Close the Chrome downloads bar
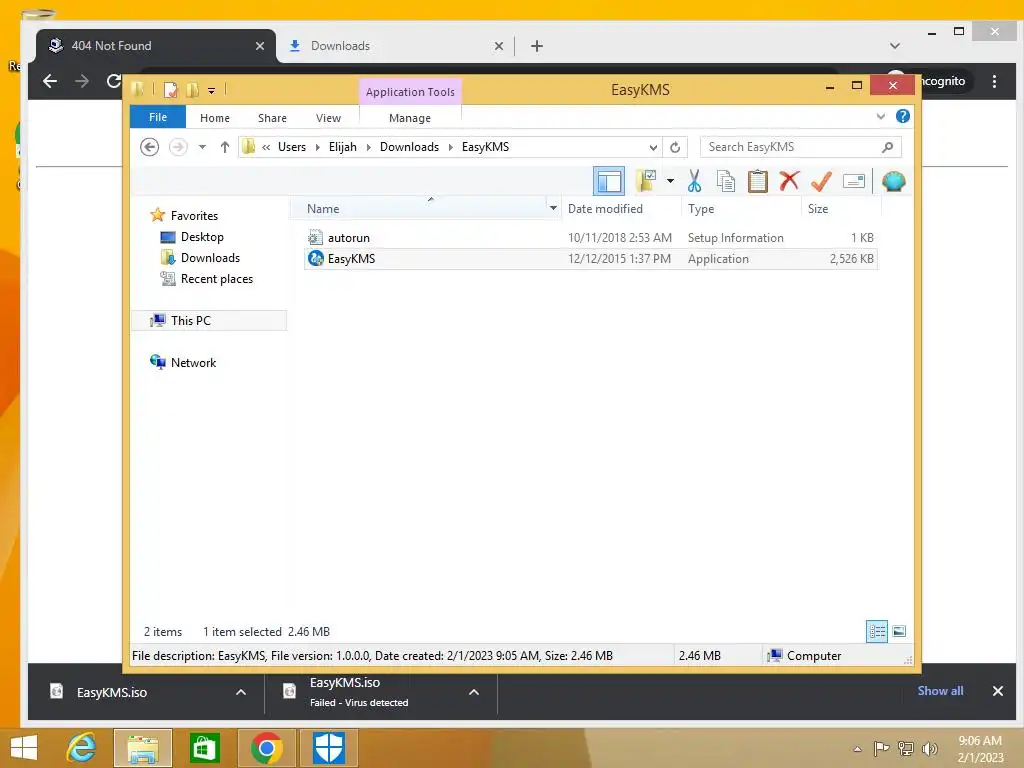 [x=997, y=691]
